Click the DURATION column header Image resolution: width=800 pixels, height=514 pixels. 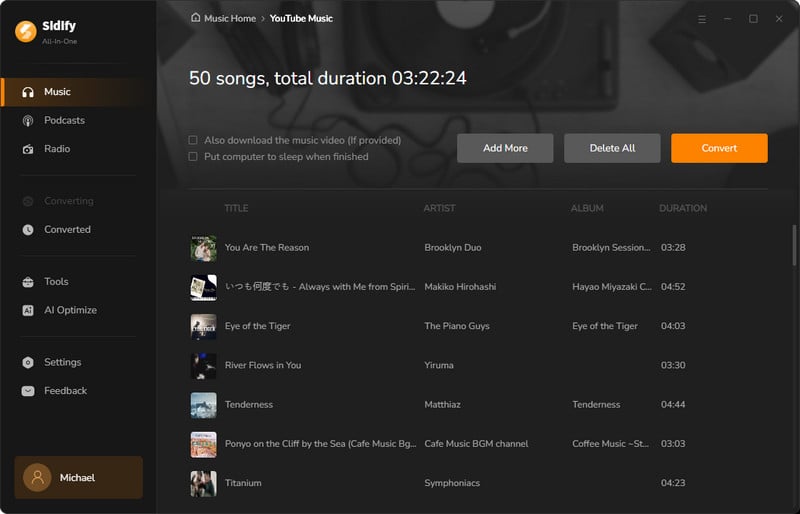[683, 208]
